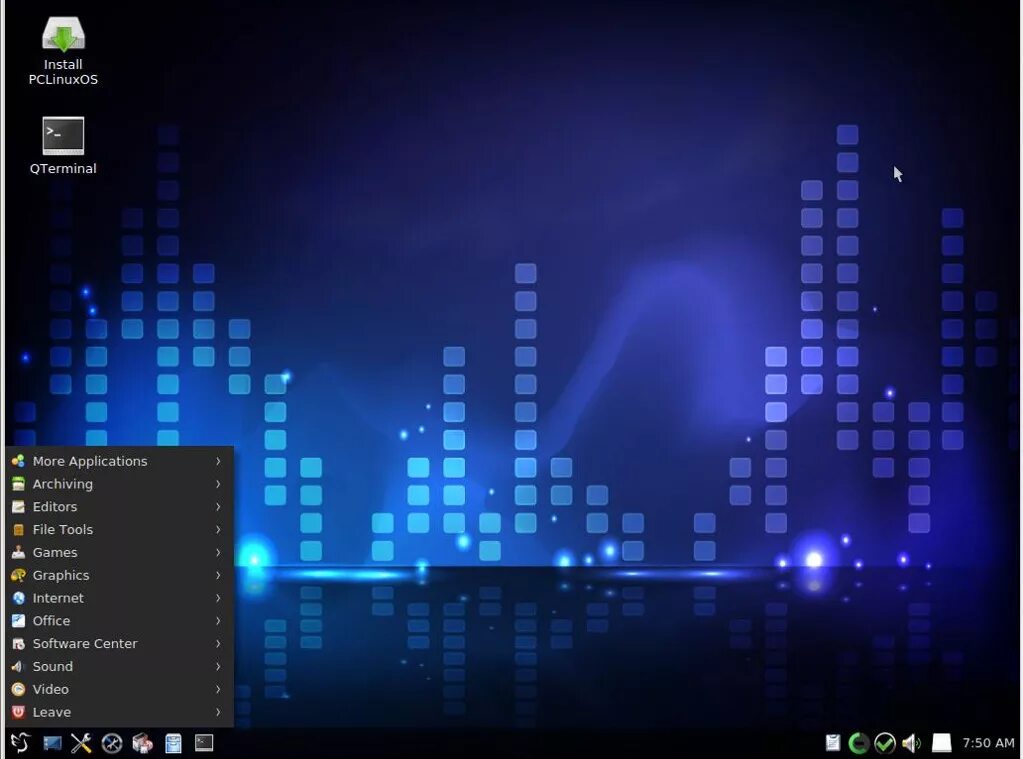Click the circular wrench configuration icon on the taskbar

(x=112, y=742)
